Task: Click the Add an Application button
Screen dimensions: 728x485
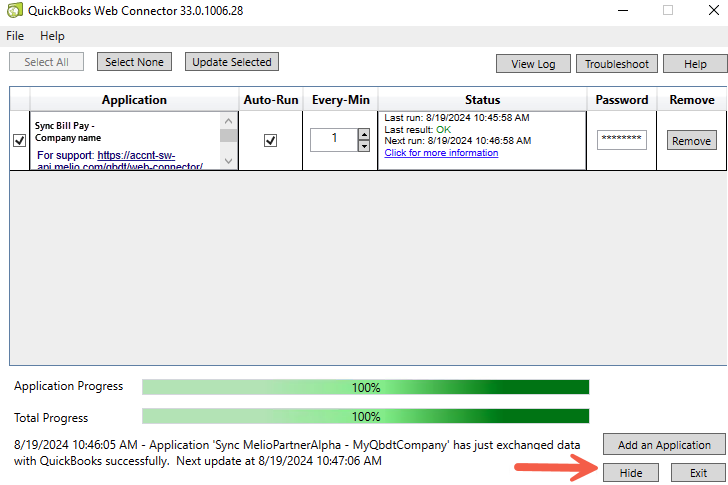Action: [664, 445]
